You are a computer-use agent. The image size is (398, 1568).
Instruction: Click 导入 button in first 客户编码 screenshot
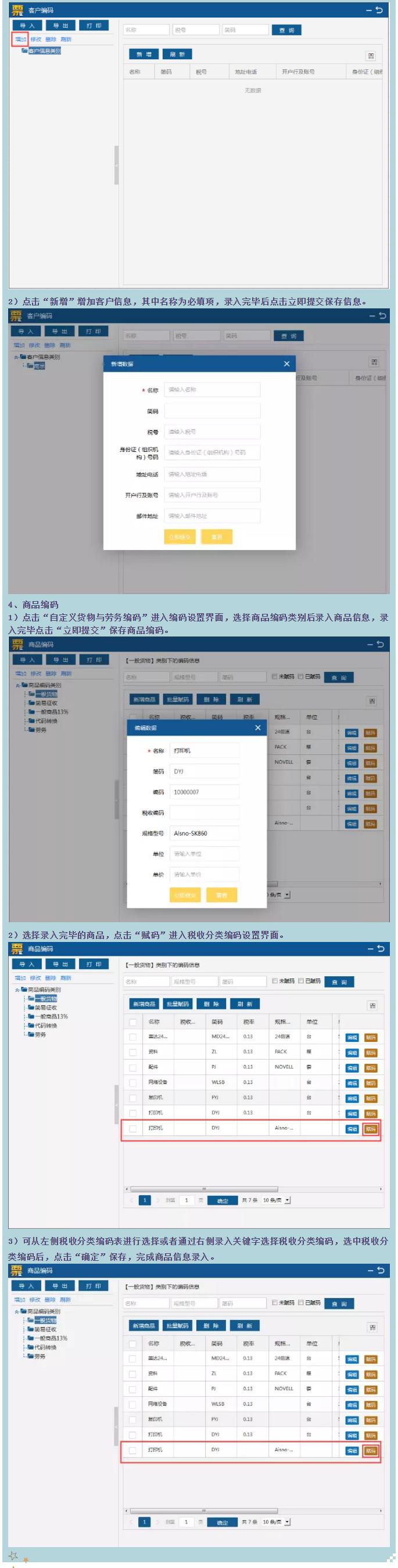[27, 26]
